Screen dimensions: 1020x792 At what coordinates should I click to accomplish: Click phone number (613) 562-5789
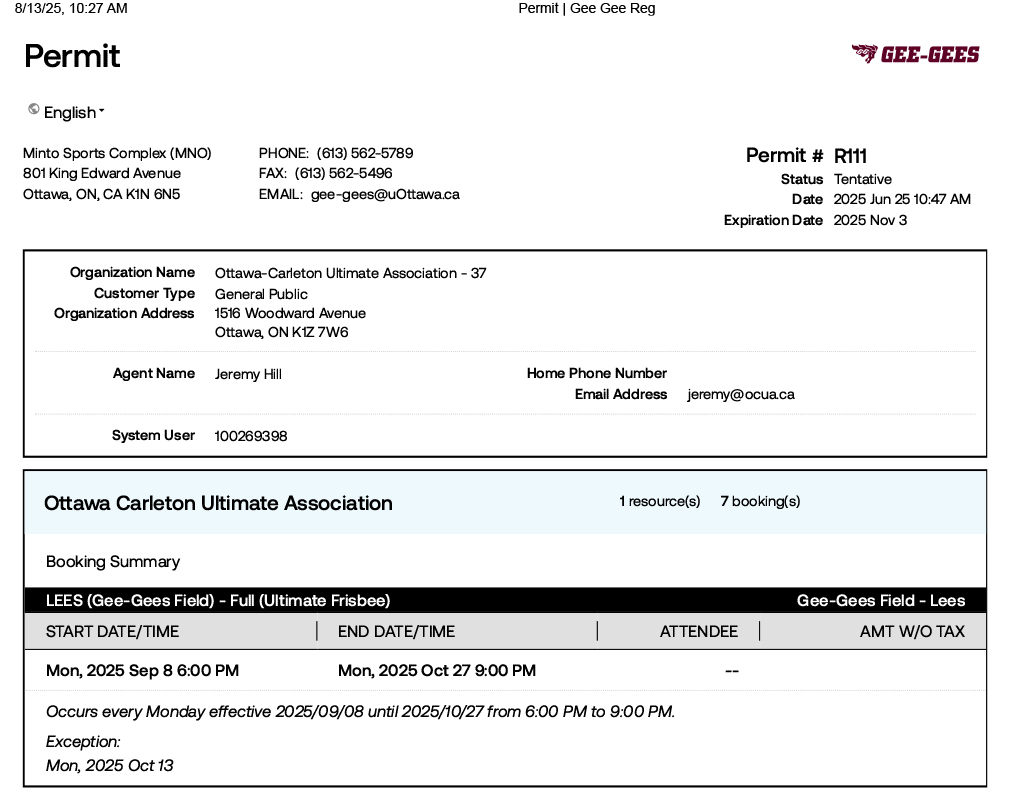[x=365, y=153]
